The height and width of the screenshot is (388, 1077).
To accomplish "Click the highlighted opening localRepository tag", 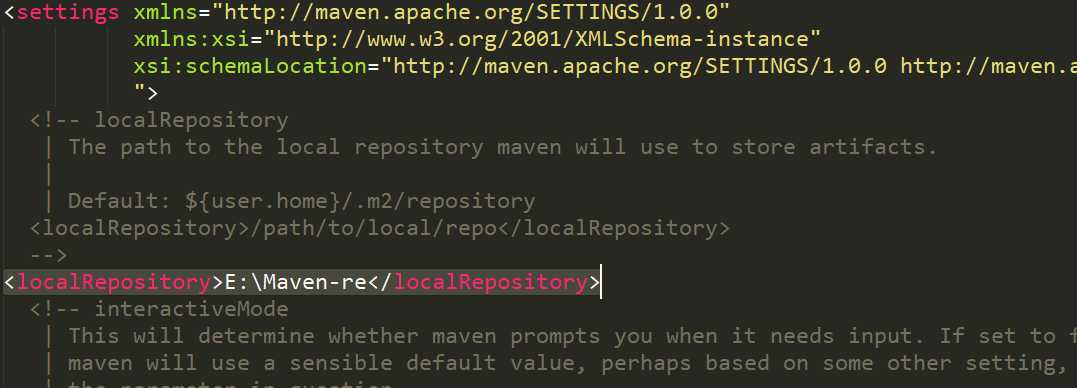I will tap(113, 282).
